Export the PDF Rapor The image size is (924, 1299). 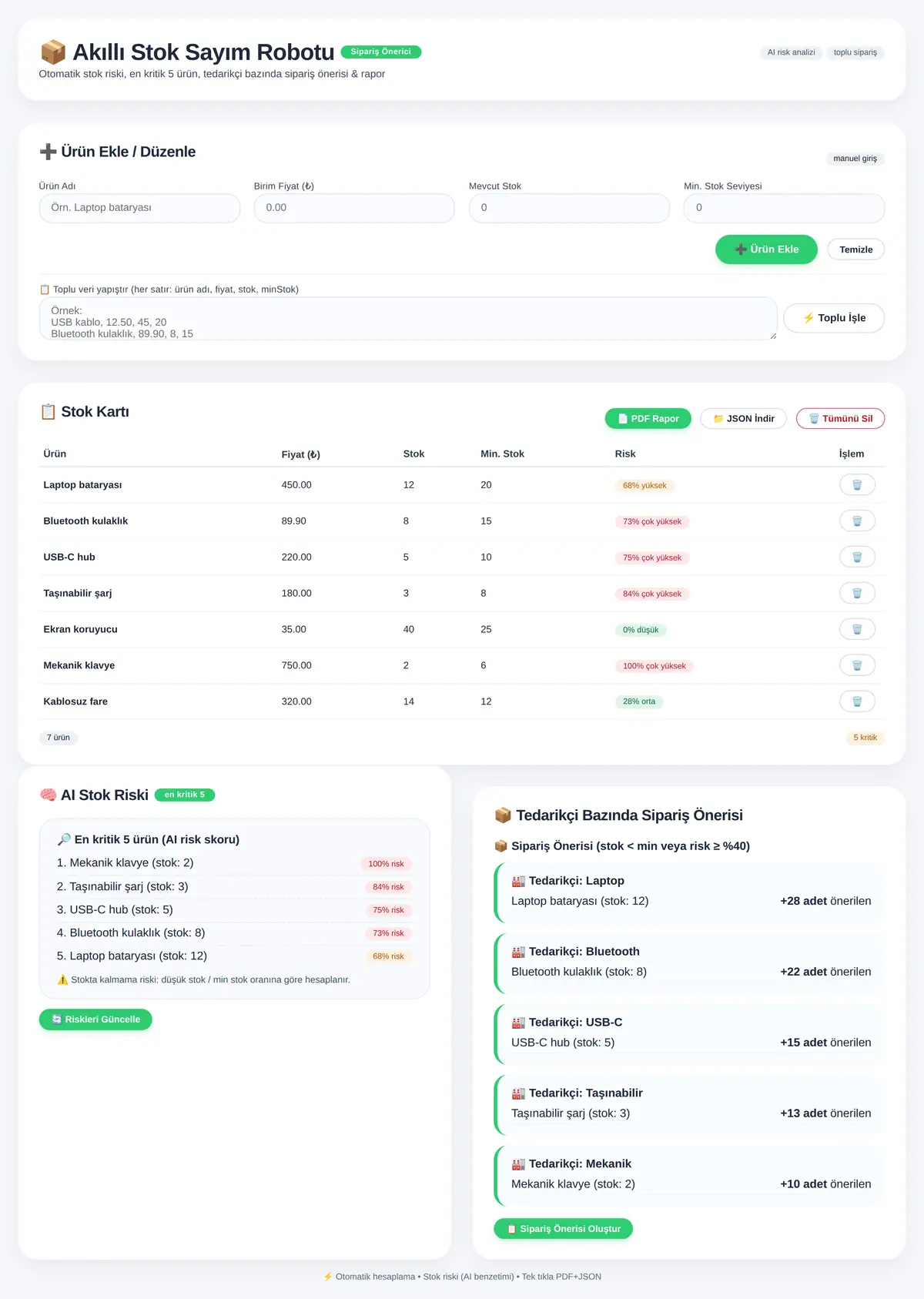pyautogui.click(x=648, y=419)
